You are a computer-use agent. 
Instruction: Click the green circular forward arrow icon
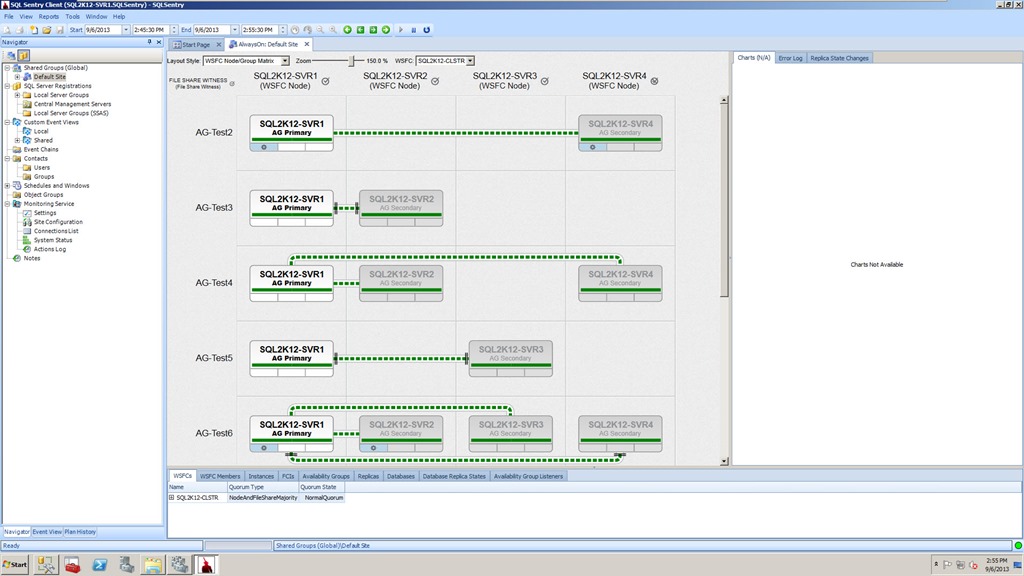coord(386,30)
